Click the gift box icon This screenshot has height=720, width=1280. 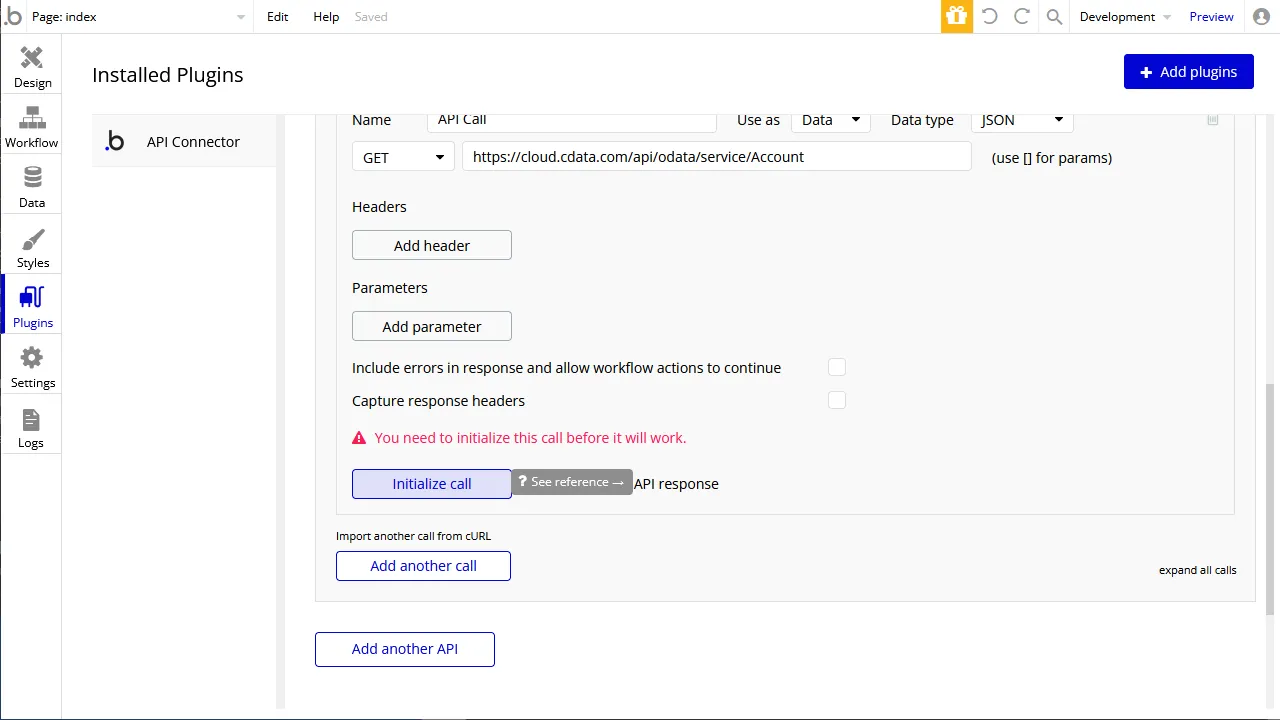957,17
